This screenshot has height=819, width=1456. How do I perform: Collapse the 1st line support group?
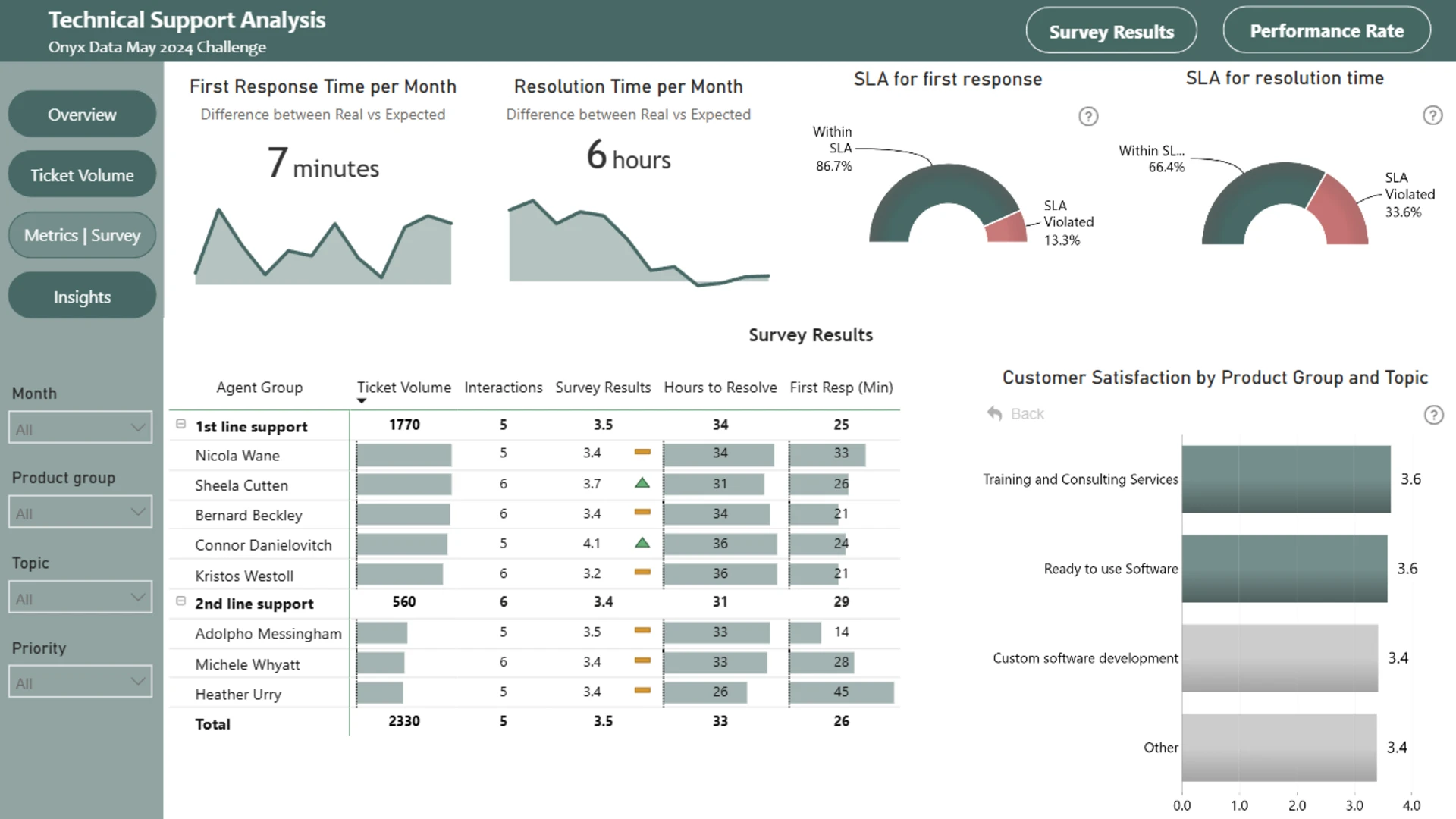(x=180, y=424)
